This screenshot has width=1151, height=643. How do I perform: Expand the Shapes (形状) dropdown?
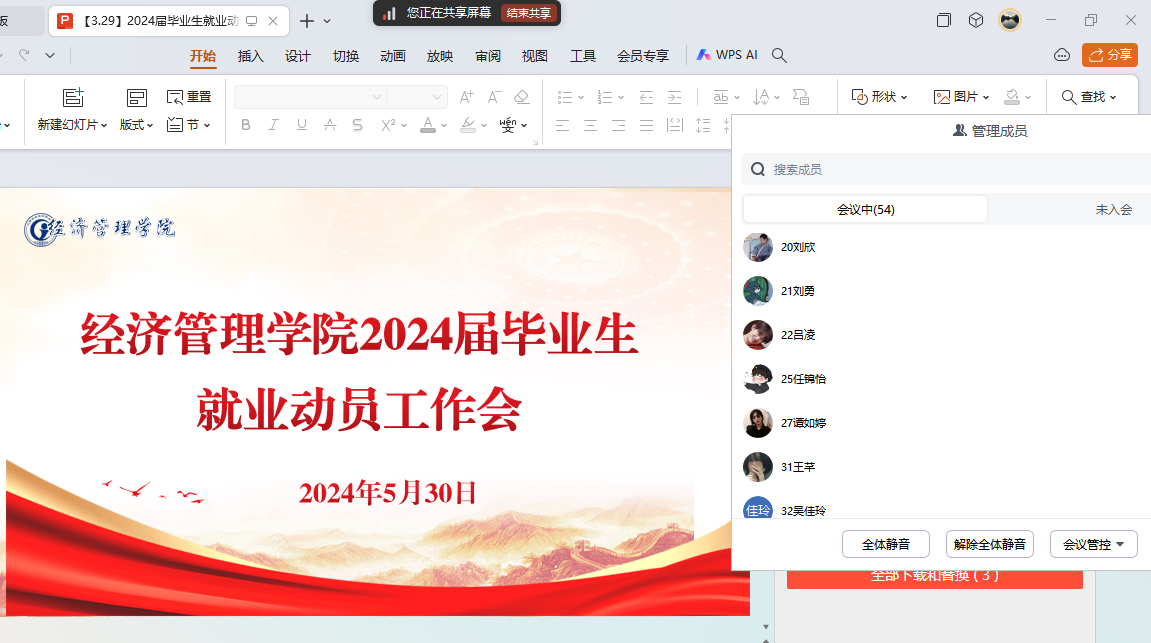pos(904,97)
